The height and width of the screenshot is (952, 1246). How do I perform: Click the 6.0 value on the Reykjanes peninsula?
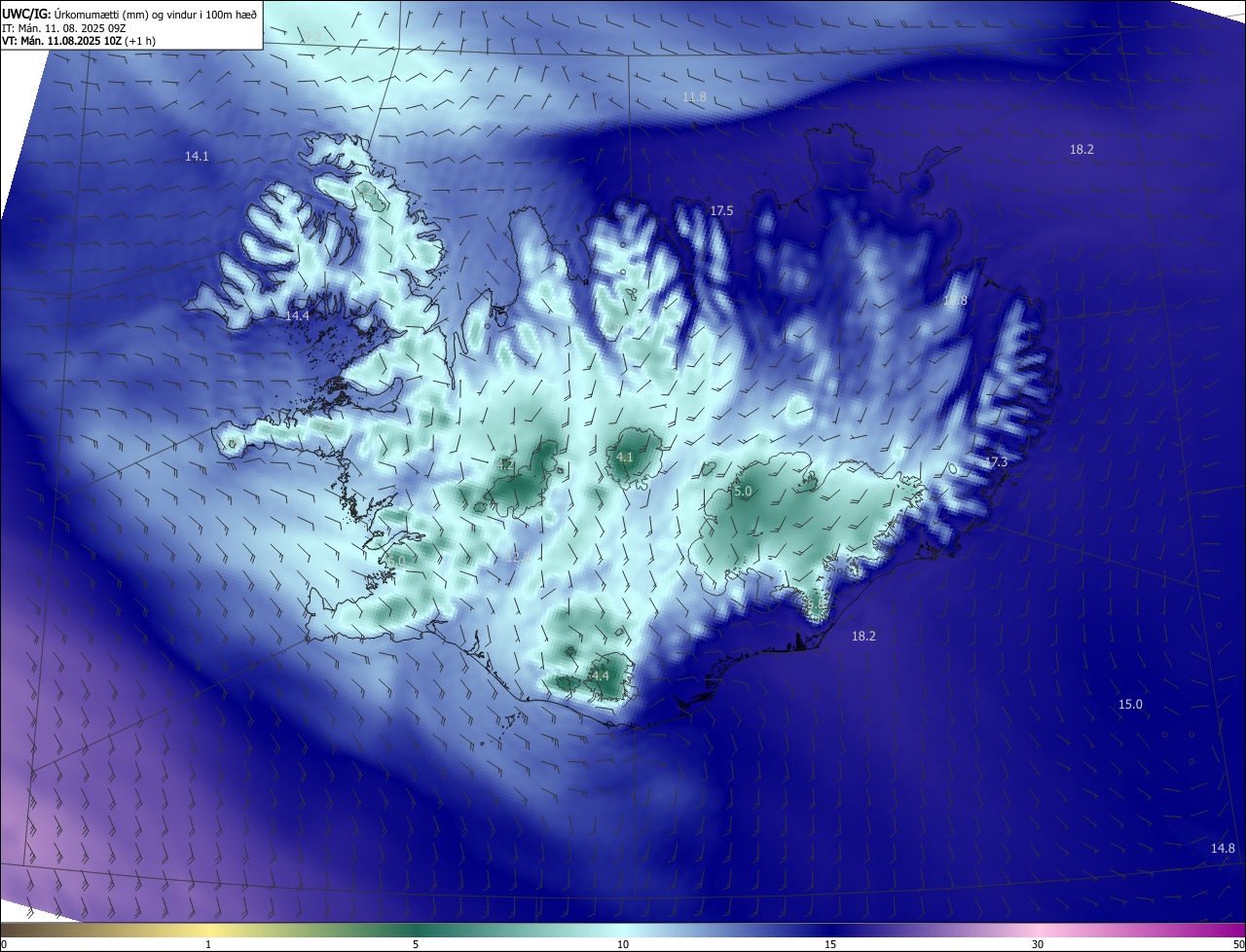point(396,561)
